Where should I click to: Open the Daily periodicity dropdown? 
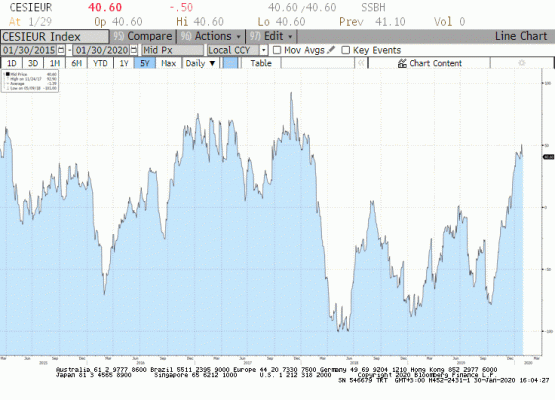point(200,63)
